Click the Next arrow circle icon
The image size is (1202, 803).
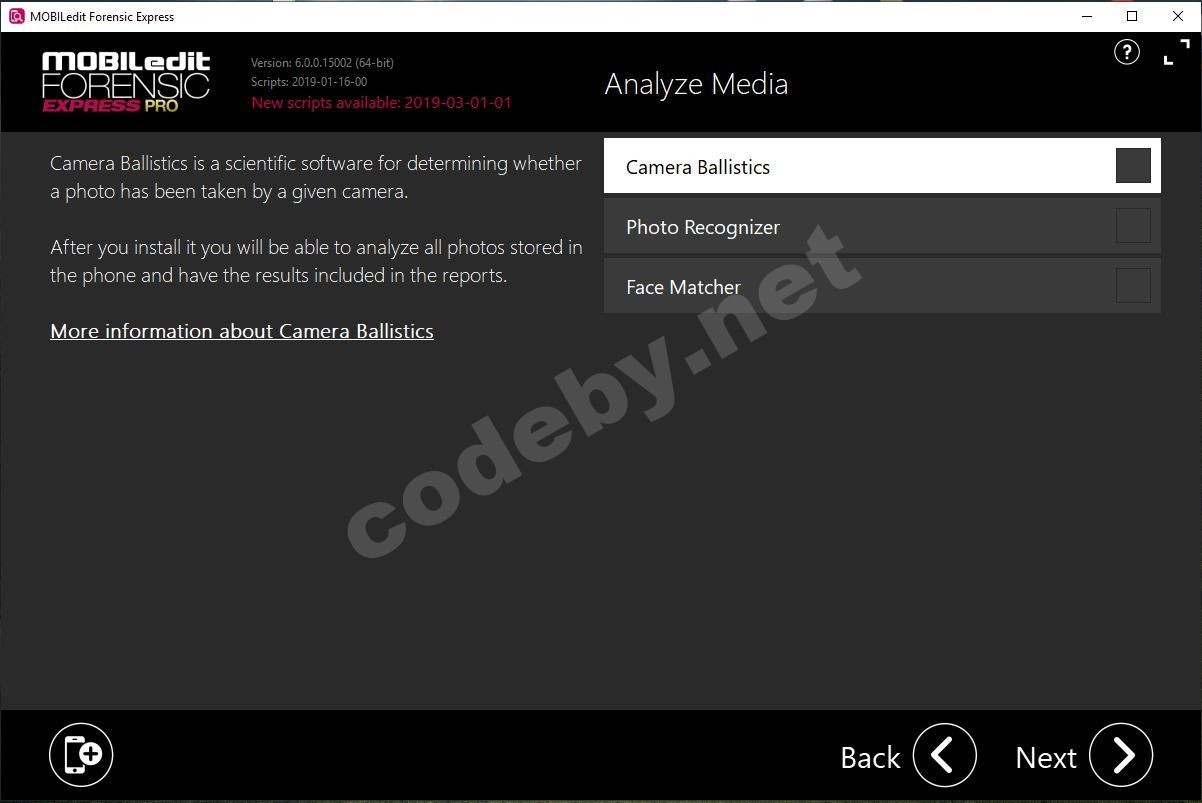pyautogui.click(x=1121, y=755)
